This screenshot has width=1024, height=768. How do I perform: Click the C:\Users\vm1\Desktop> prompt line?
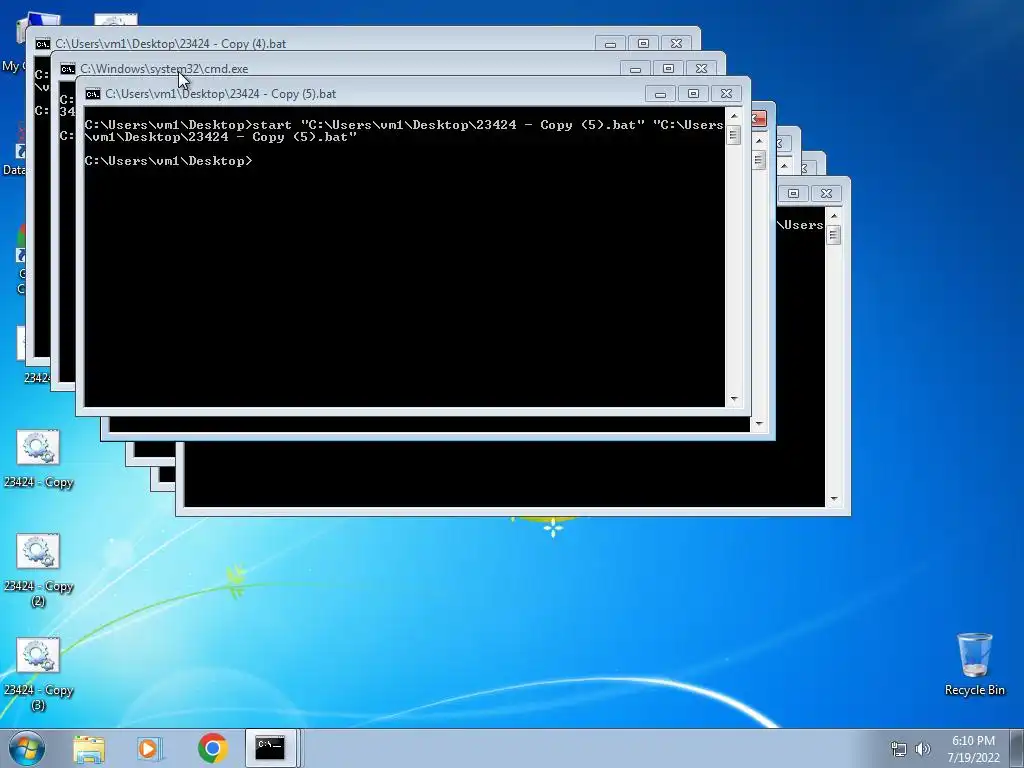(x=168, y=161)
